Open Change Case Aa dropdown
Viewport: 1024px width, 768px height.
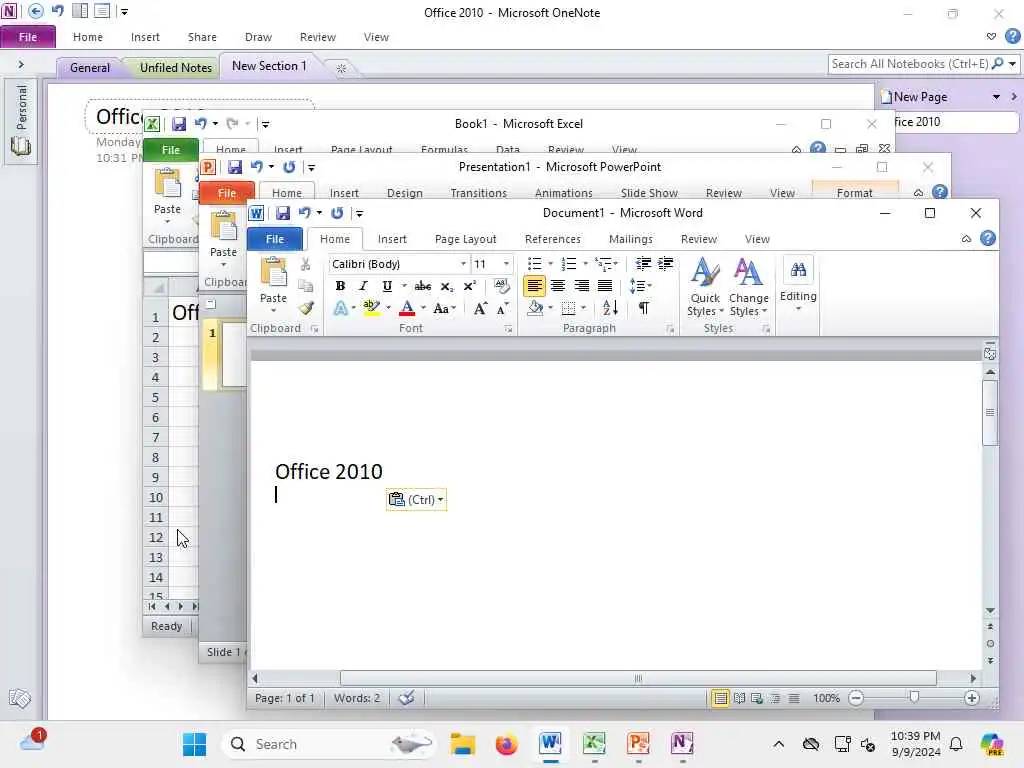tap(444, 308)
